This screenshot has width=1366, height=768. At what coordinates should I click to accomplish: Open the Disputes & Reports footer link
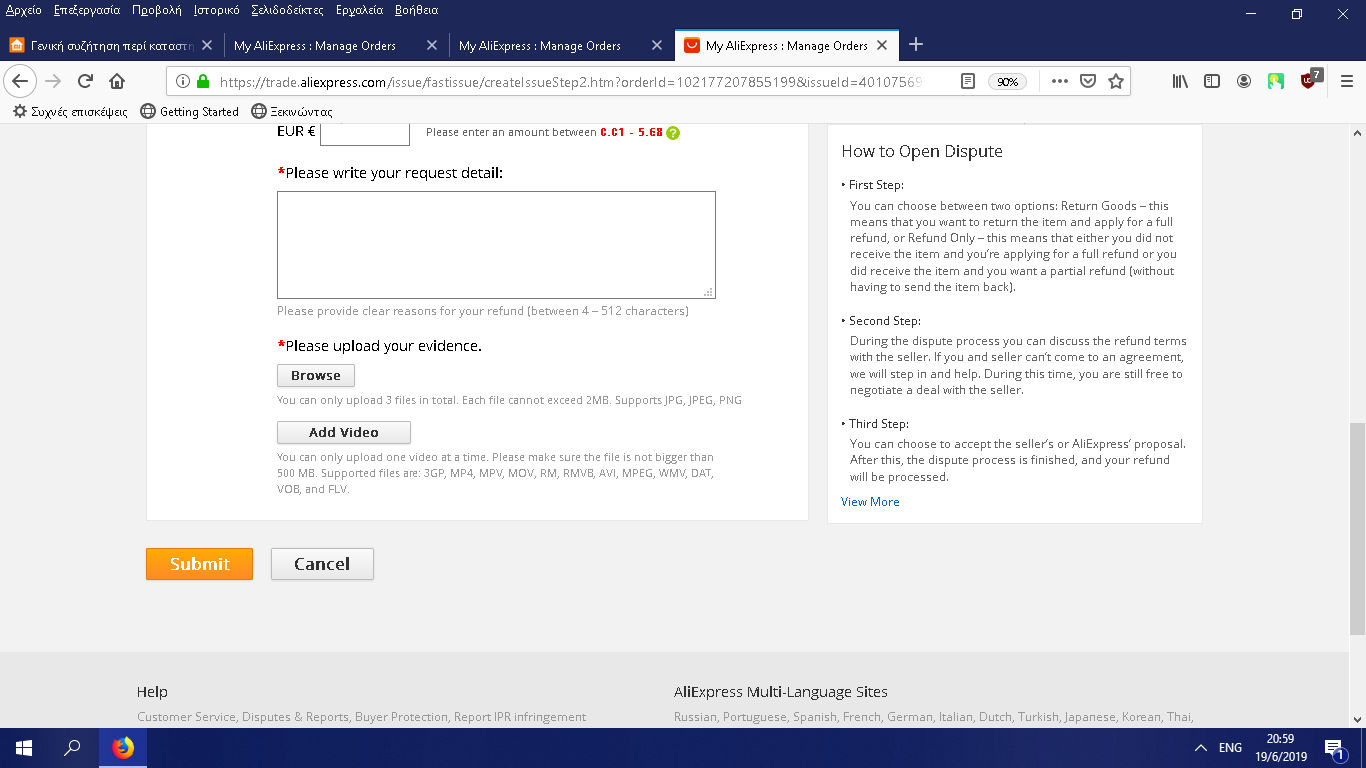[295, 717]
